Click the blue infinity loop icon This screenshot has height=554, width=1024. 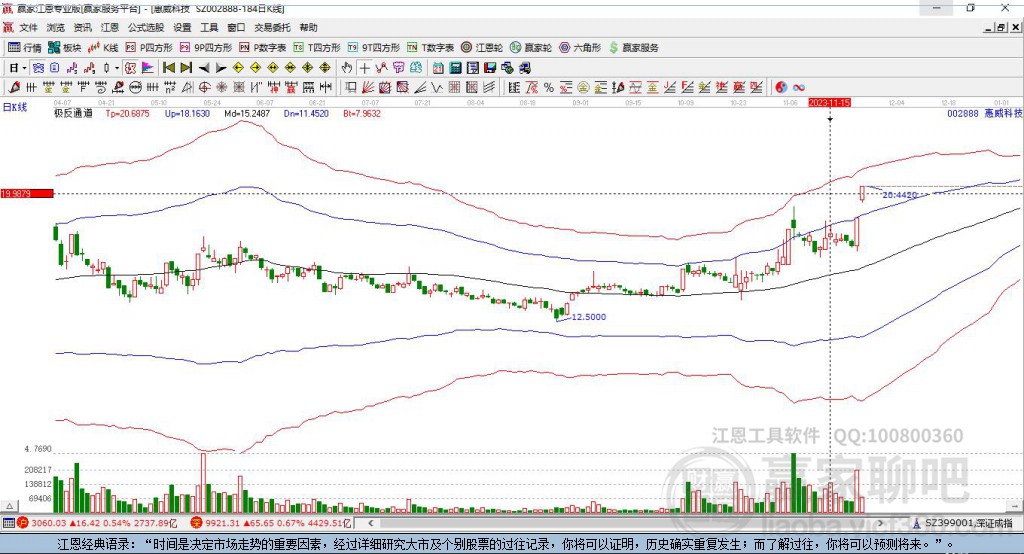click(798, 87)
